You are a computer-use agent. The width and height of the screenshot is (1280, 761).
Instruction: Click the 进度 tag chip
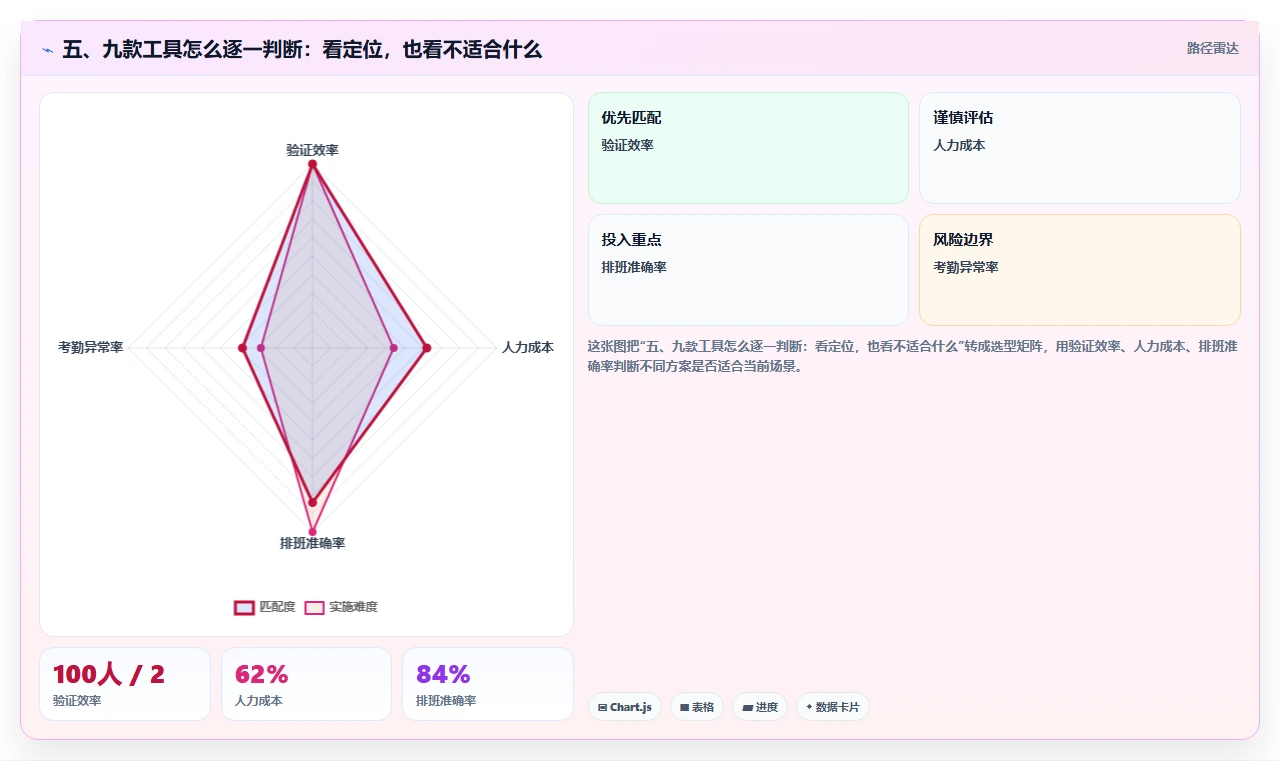pos(760,707)
